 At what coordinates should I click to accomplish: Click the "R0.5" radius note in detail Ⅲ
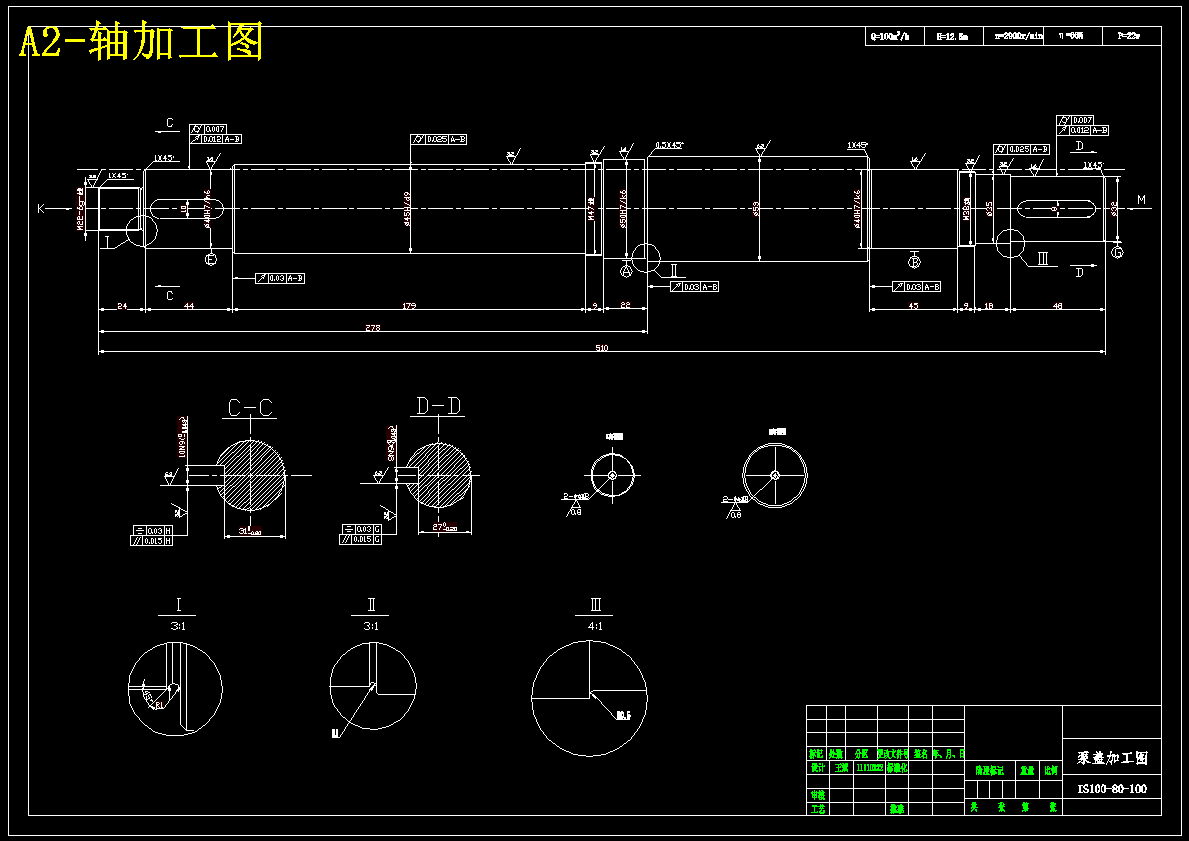[x=623, y=715]
